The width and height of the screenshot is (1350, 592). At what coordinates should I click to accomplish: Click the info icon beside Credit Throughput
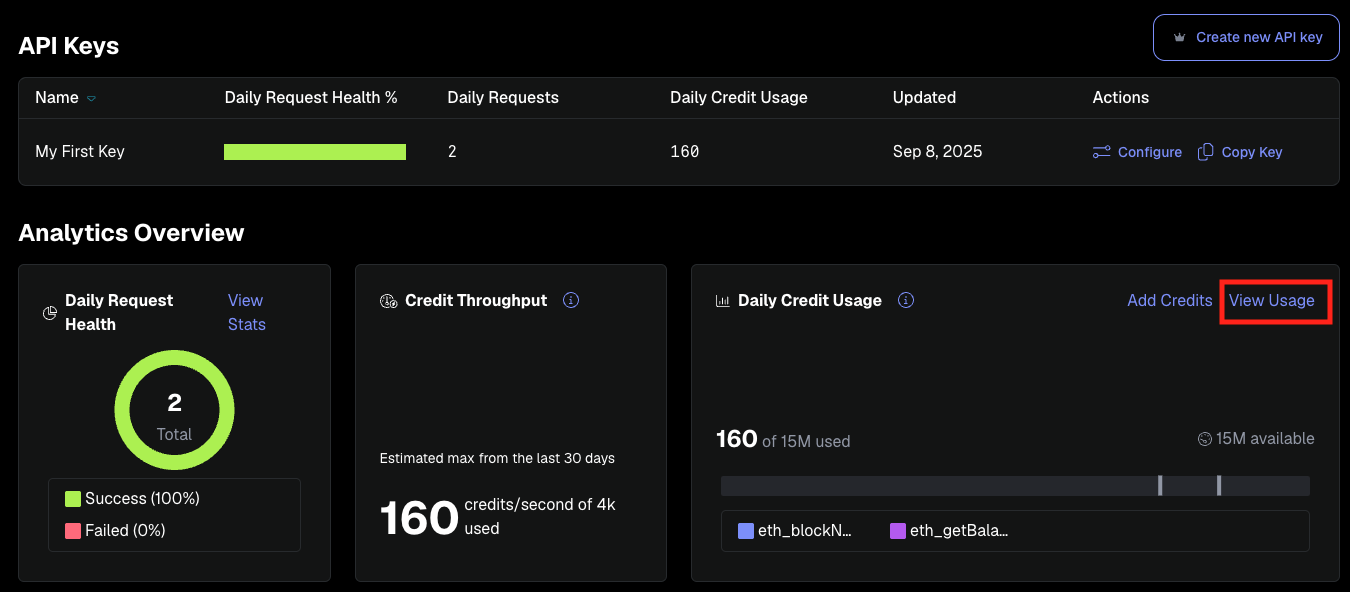[x=571, y=300]
